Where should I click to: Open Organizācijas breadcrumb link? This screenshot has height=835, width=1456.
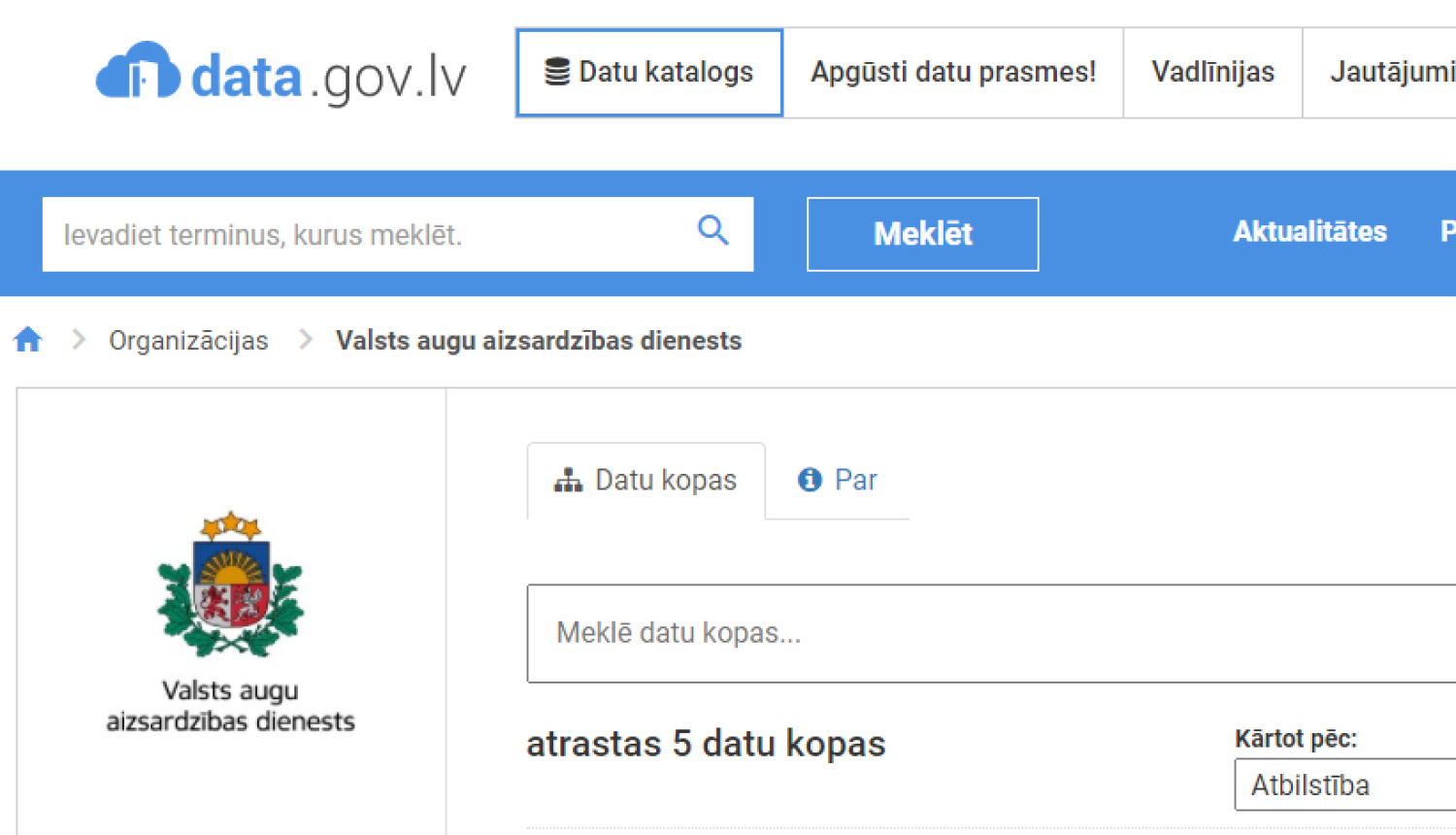tap(188, 341)
